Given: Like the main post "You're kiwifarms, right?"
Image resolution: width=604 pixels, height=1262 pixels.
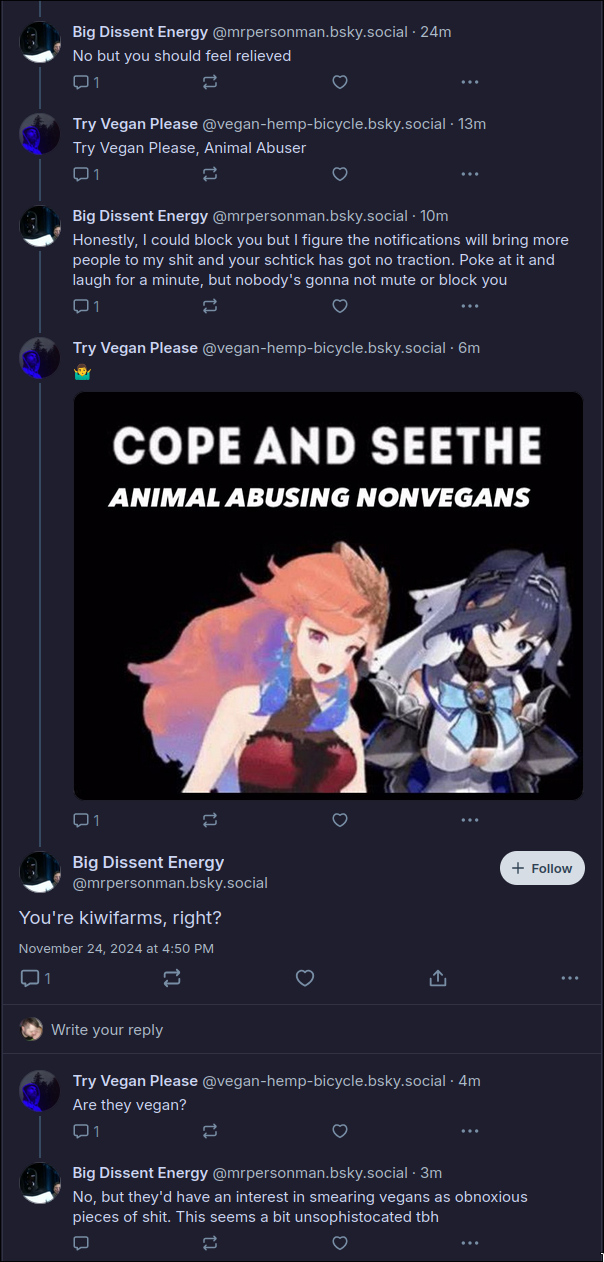Looking at the screenshot, I should pyautogui.click(x=305, y=978).
